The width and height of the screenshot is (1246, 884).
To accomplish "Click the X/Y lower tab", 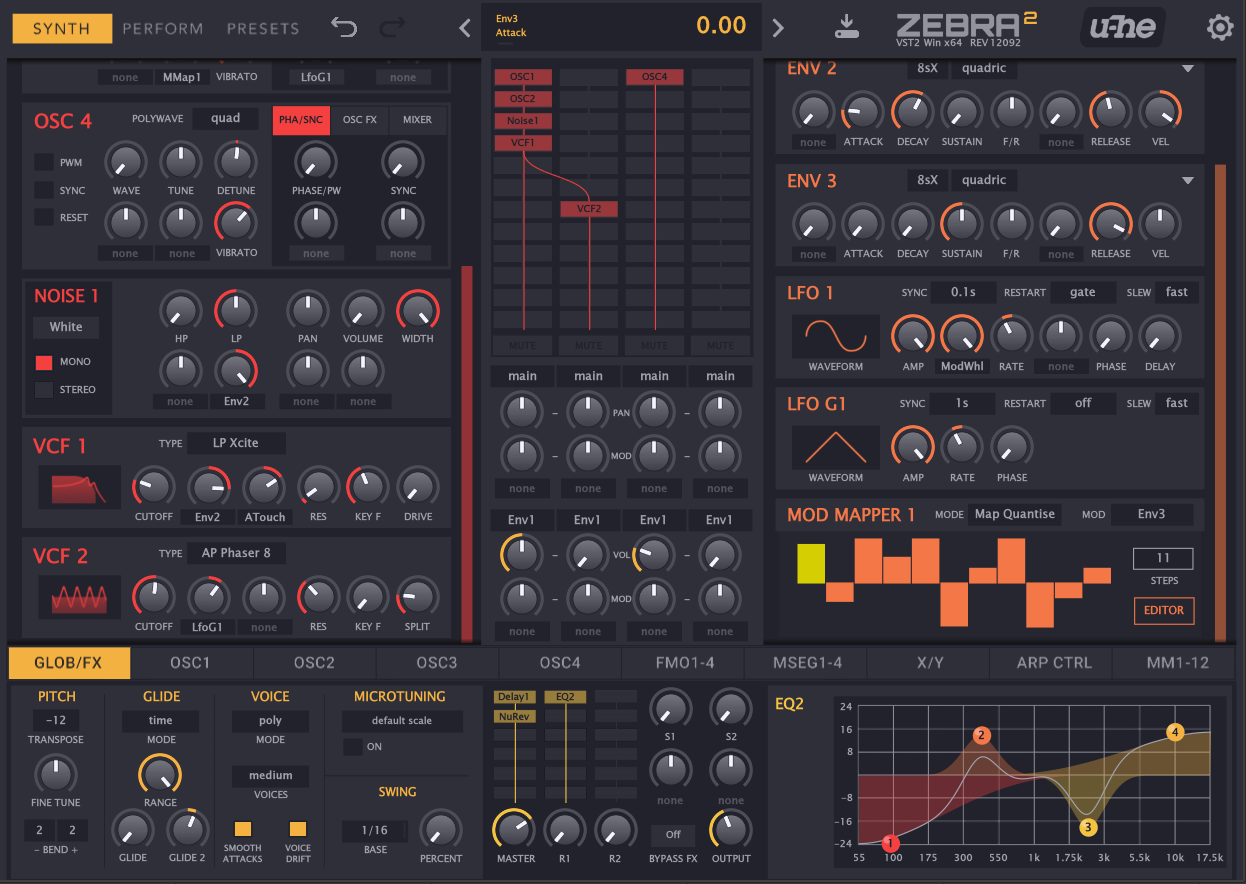I will coord(929,662).
